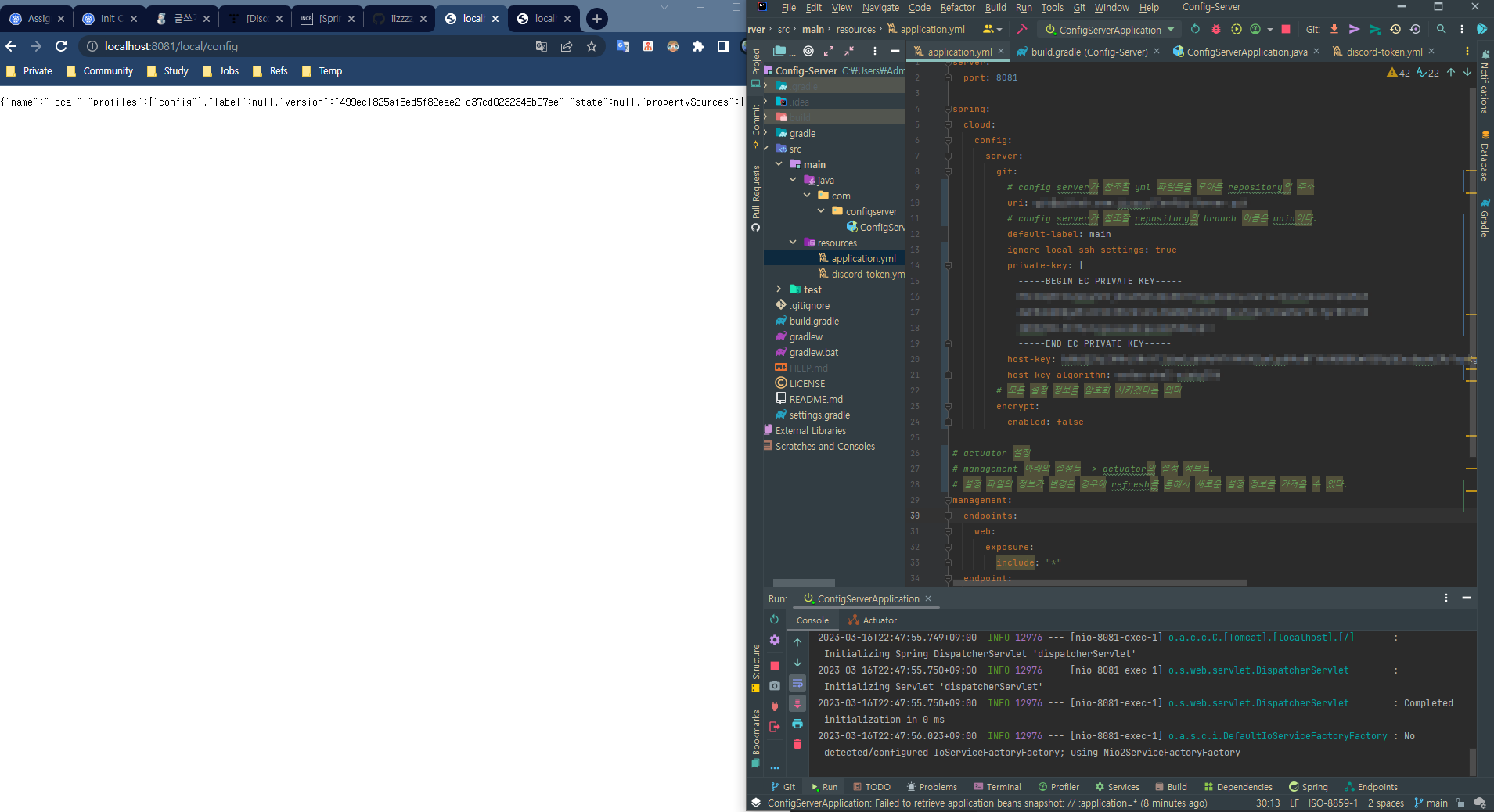The image size is (1494, 812).
Task: Bookmark this page with star icon
Action: tap(592, 46)
